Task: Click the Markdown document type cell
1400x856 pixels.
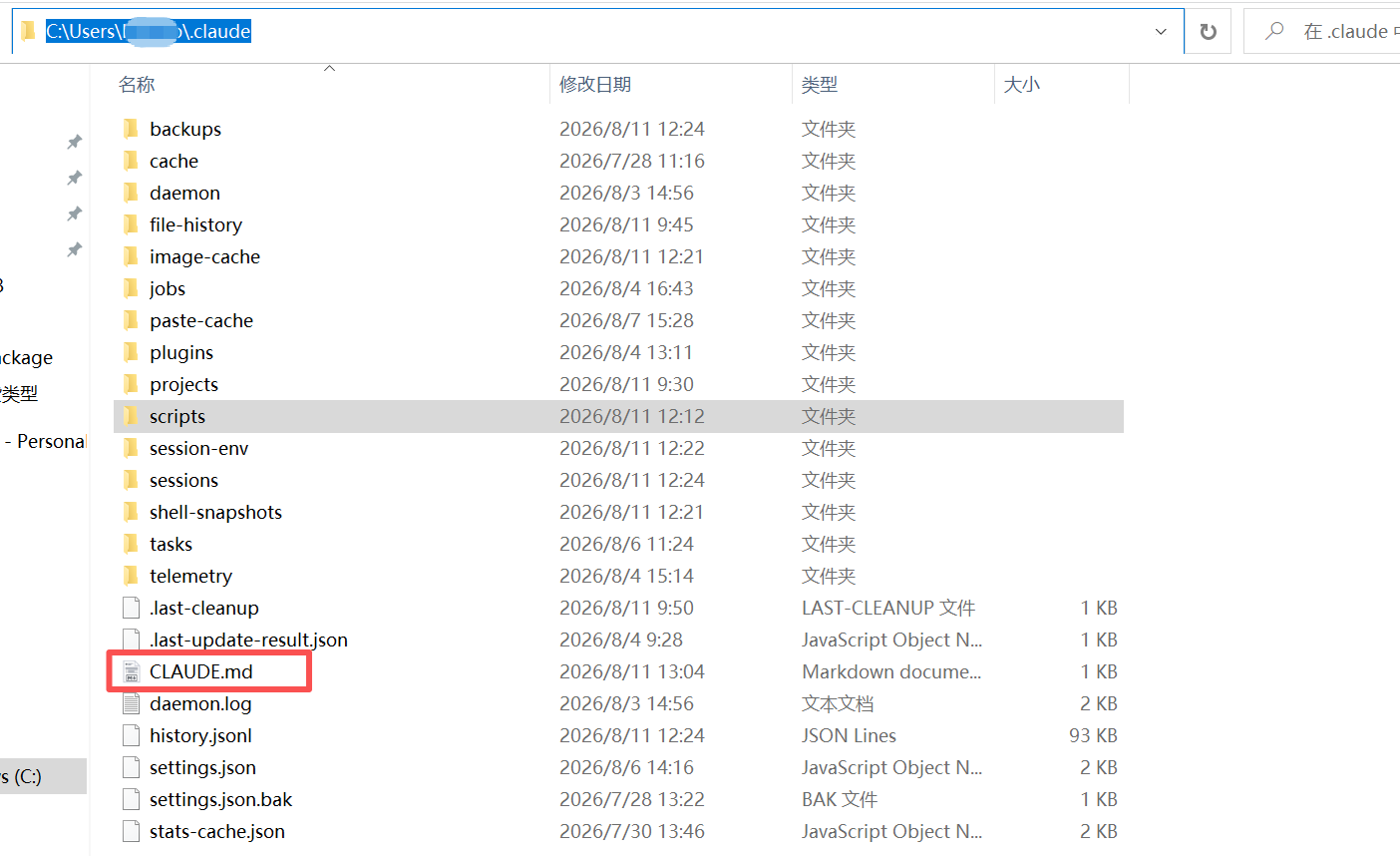Action: pyautogui.click(x=891, y=671)
